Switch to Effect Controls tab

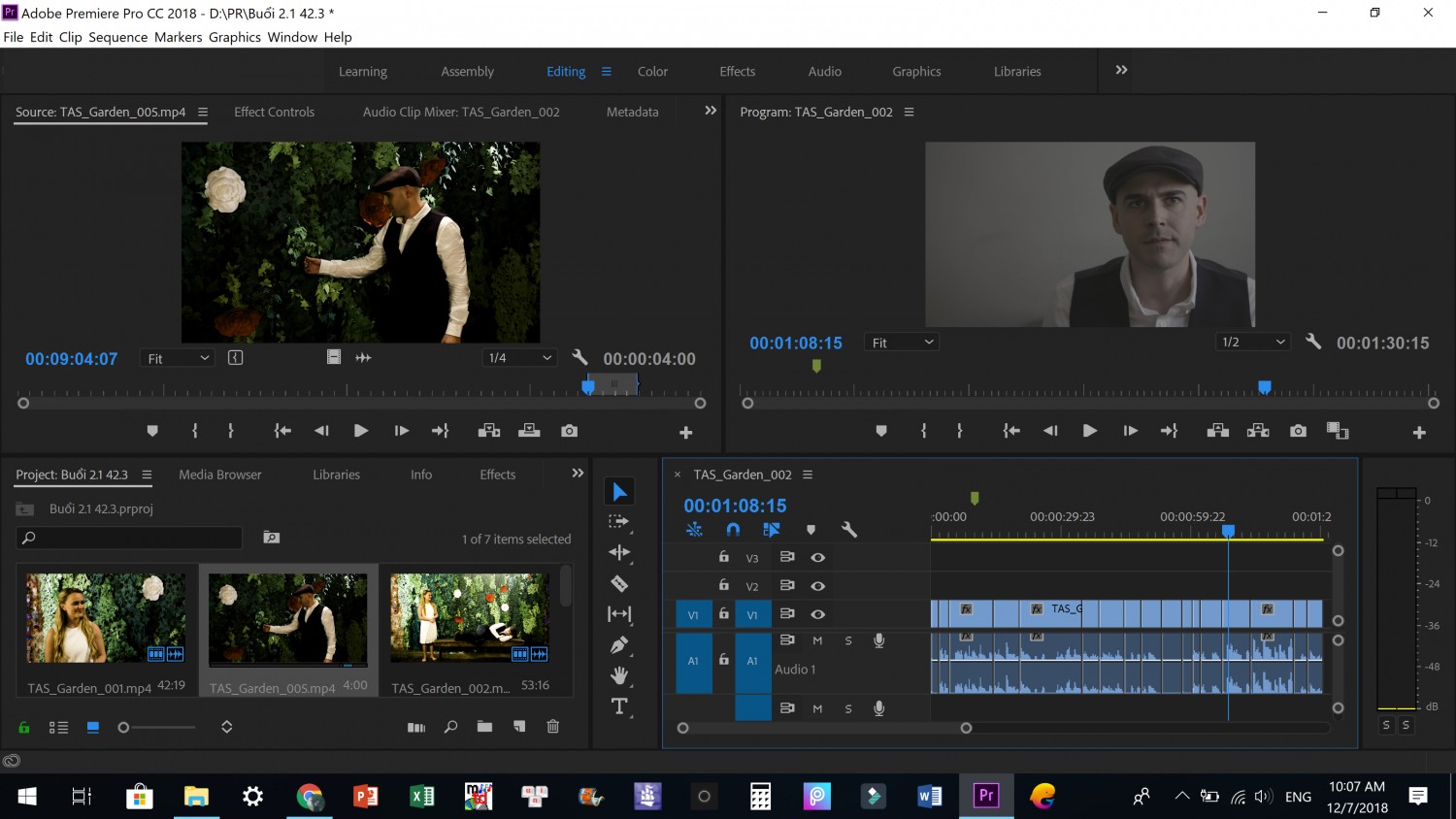274,113
